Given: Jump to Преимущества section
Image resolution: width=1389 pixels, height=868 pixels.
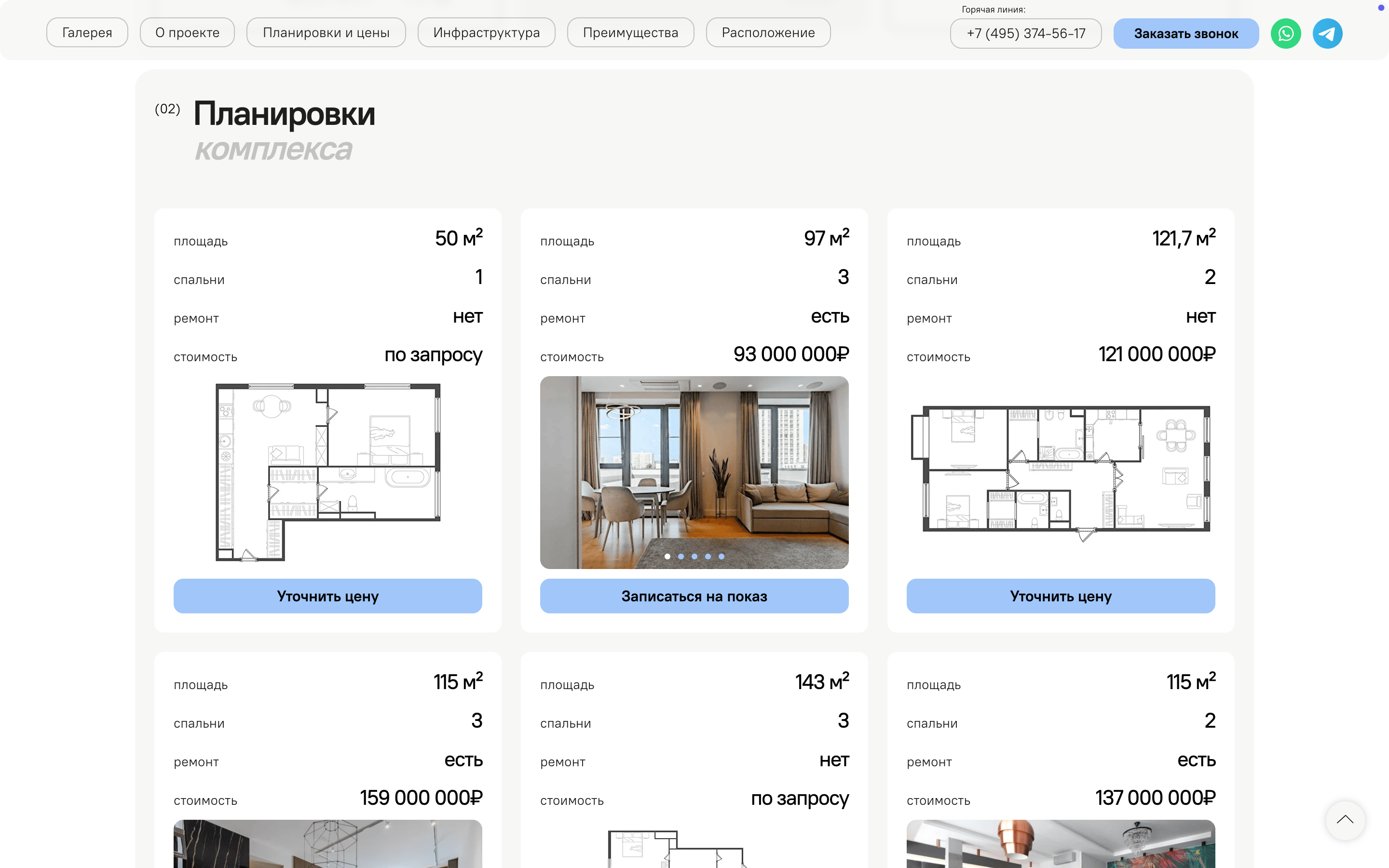Looking at the screenshot, I should [x=630, y=33].
